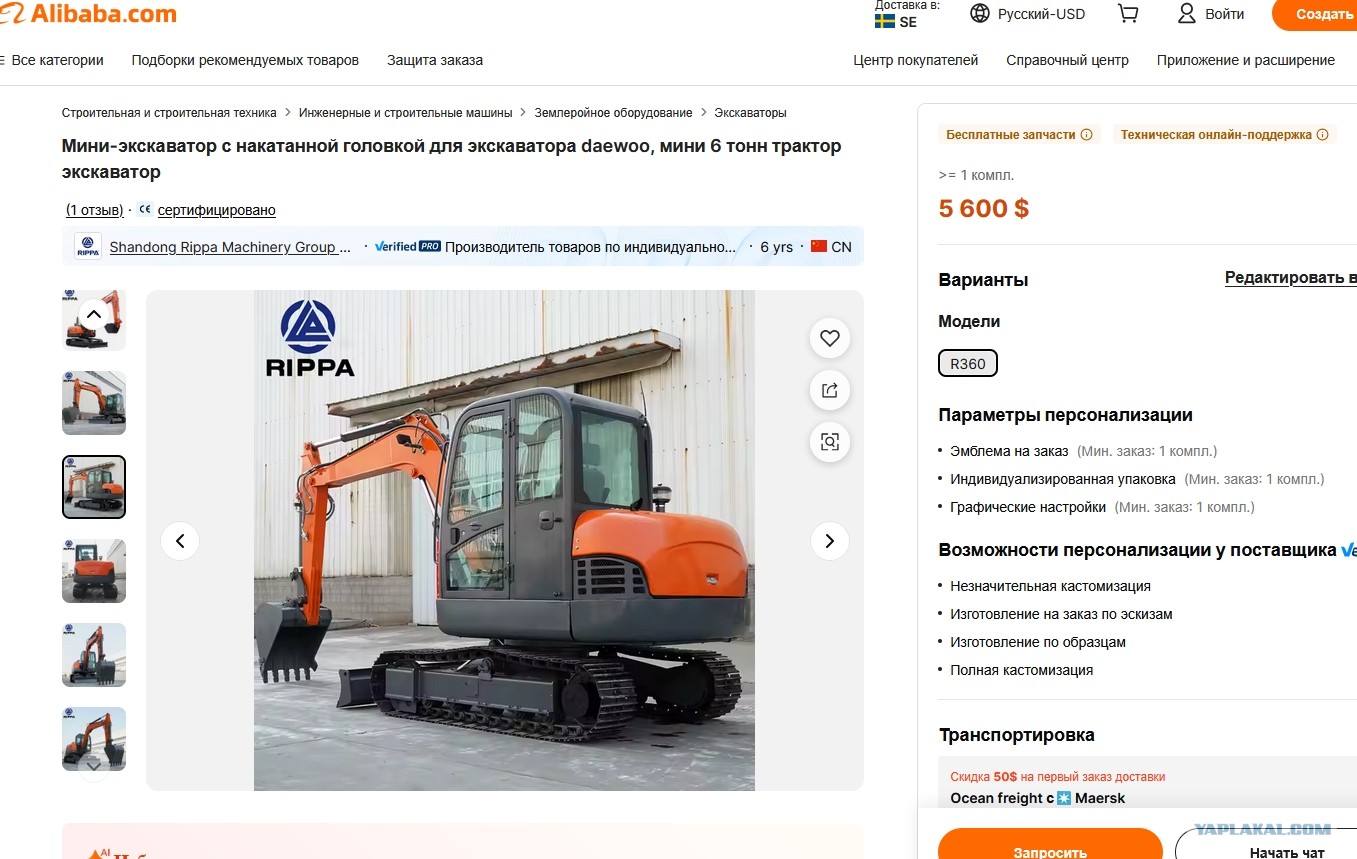Show previous product image with left arrow
The height and width of the screenshot is (859, 1357).
click(x=180, y=541)
